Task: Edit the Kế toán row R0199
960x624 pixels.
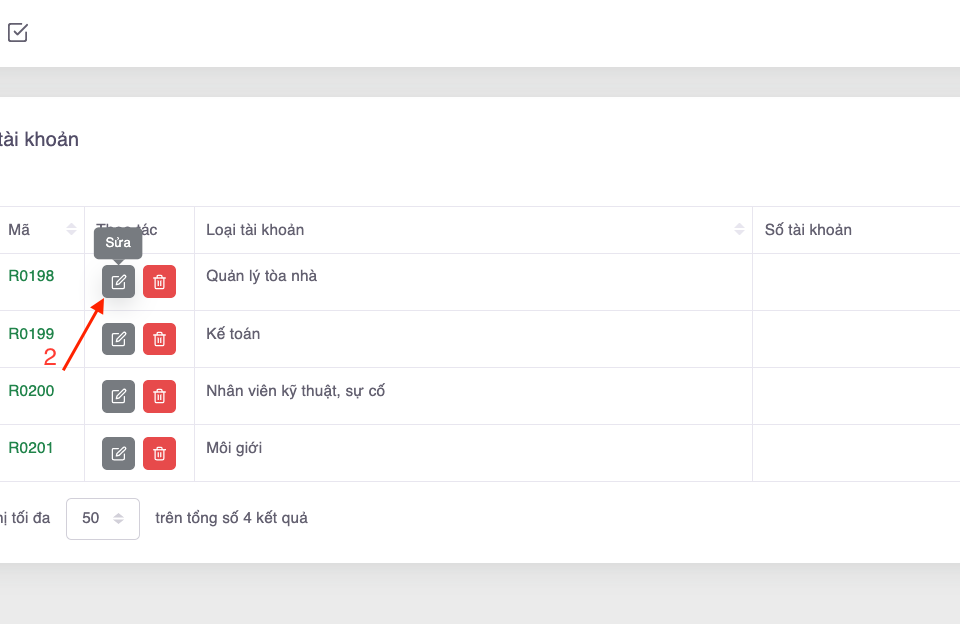Action: [118, 339]
